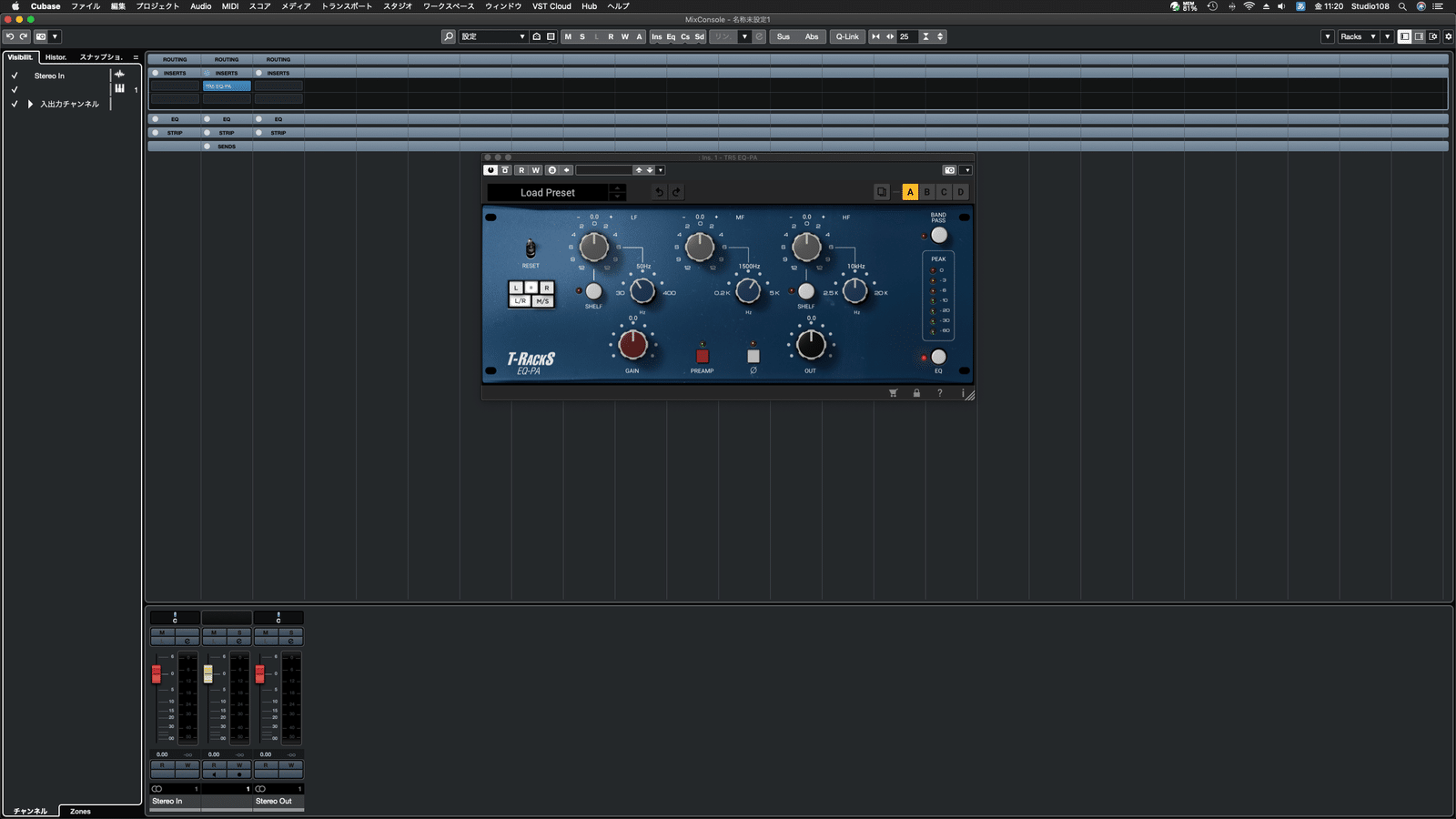The height and width of the screenshot is (819, 1456).
Task: Enable Write automation W in plugin header
Action: tap(536, 170)
